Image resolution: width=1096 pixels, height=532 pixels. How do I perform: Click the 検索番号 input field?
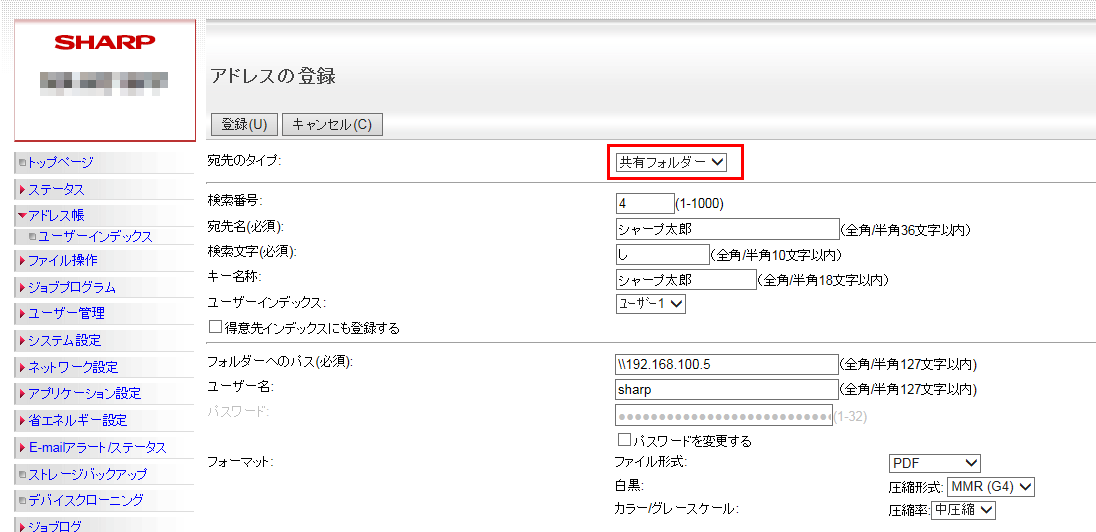645,203
